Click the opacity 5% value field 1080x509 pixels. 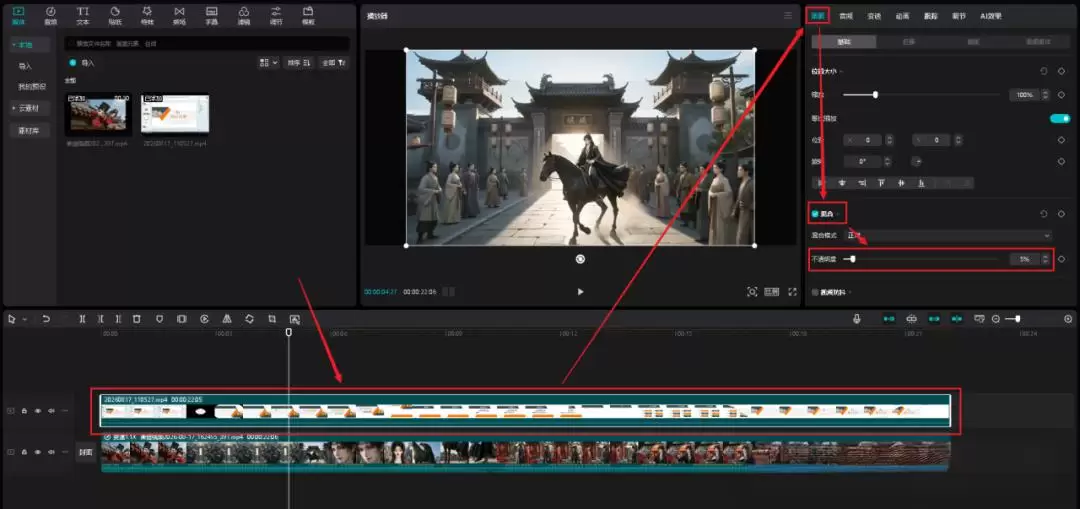pyautogui.click(x=1025, y=259)
